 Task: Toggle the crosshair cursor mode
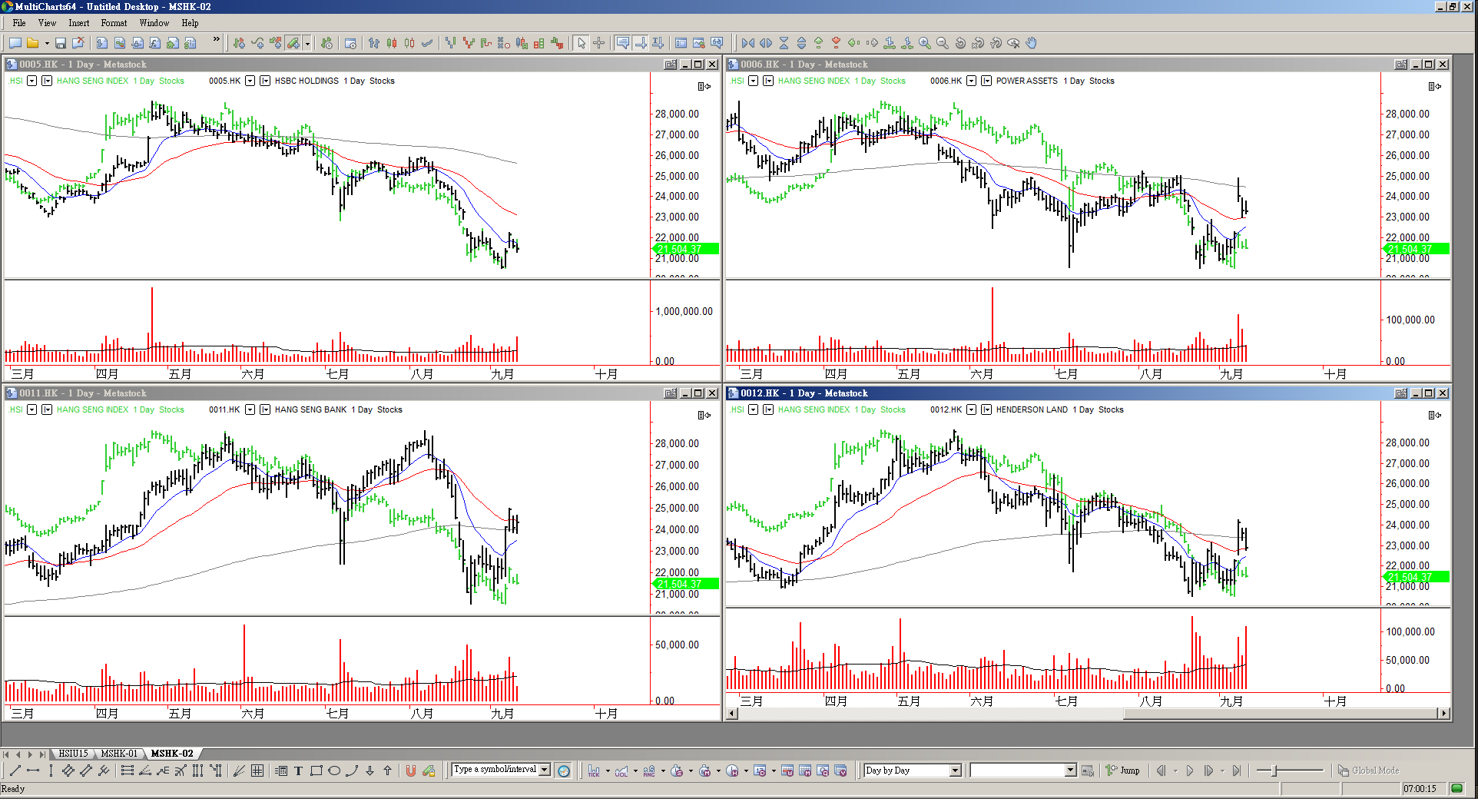599,43
